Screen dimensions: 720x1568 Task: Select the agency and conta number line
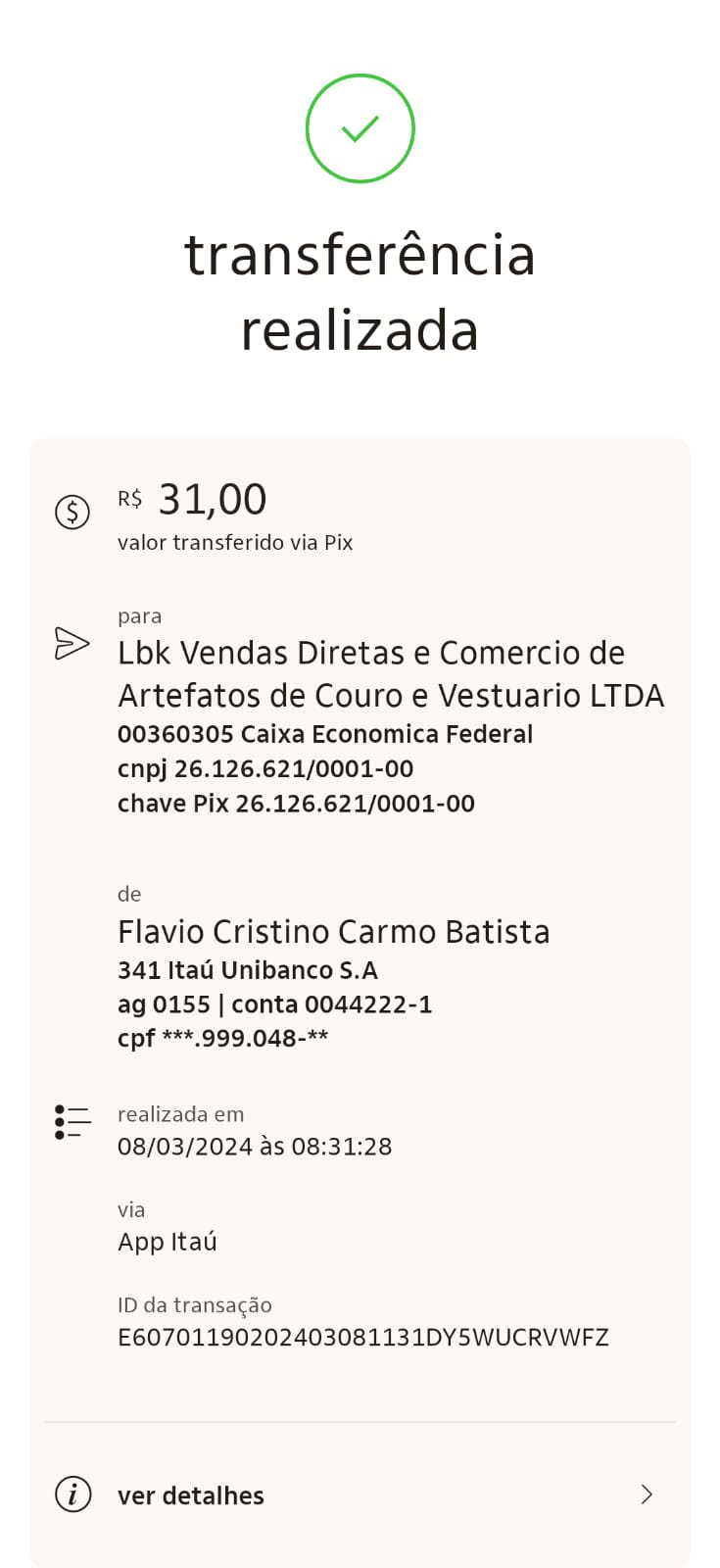274,1004
